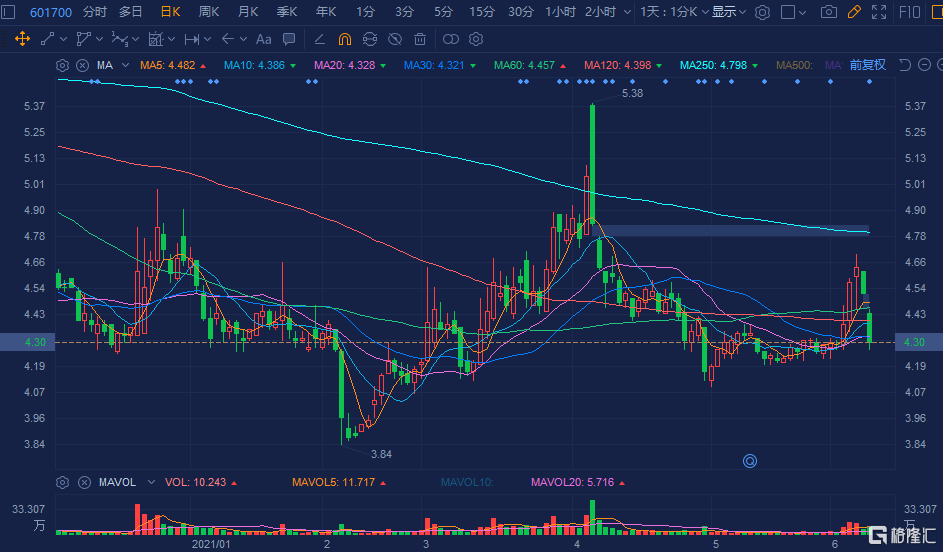Screen dimensions: 943x552
Task: Open MAVOL indicator settings gear
Action: [63, 482]
